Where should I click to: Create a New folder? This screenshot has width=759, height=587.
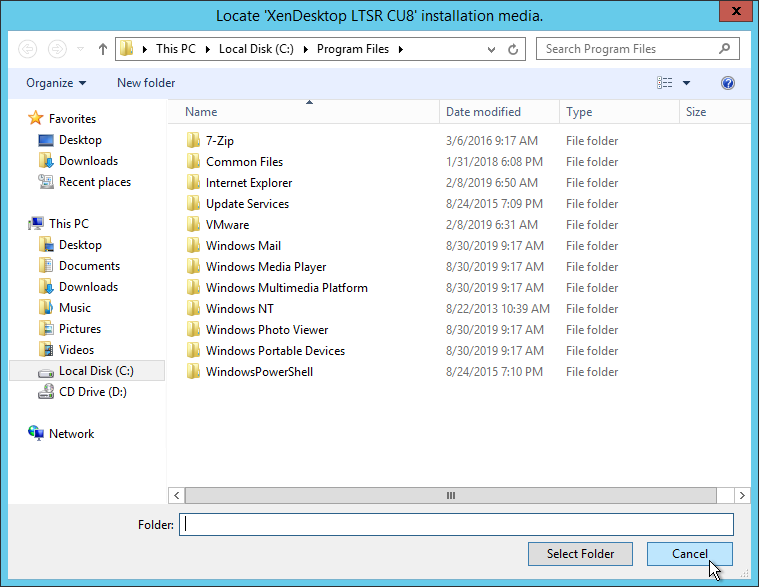click(x=146, y=83)
